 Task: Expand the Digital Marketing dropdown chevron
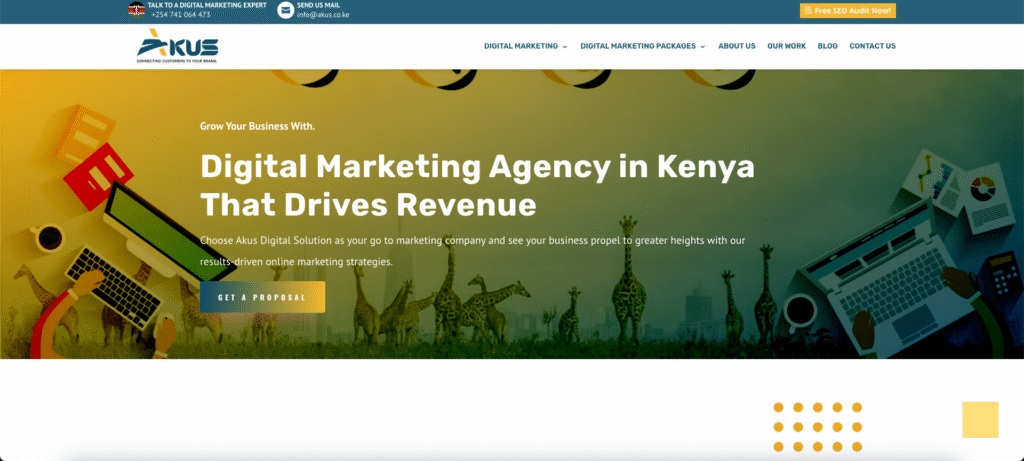[565, 47]
